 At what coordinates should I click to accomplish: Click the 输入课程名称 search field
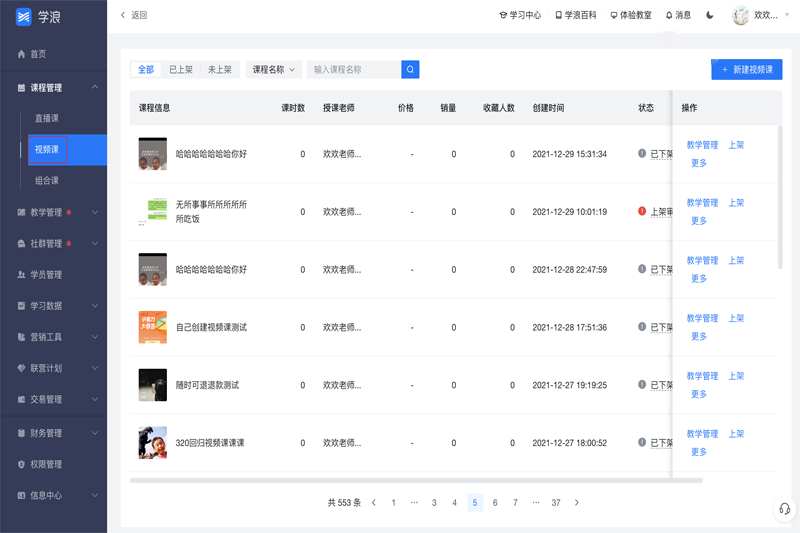354,70
